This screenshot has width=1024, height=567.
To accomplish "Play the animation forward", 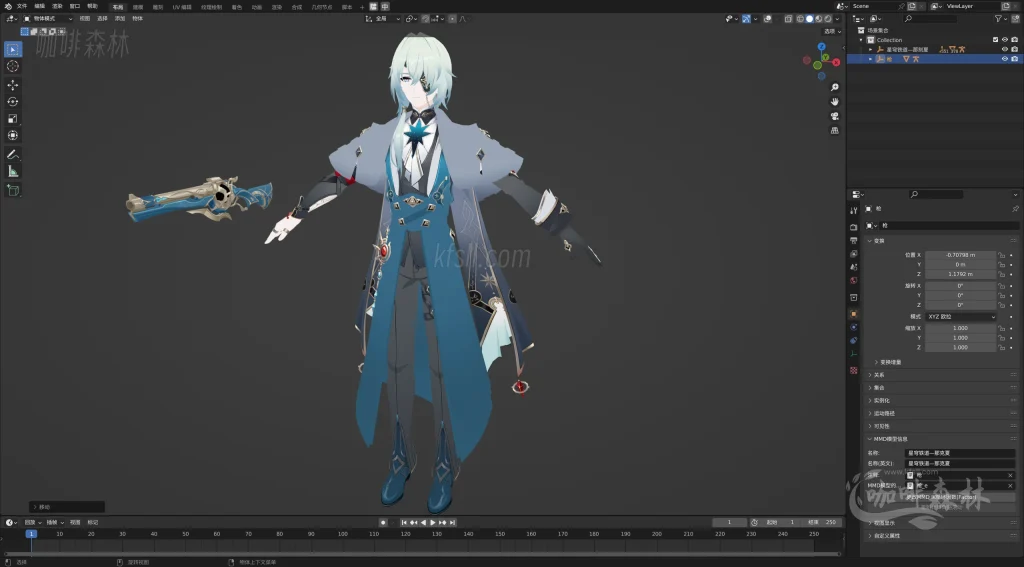I will tap(432, 523).
